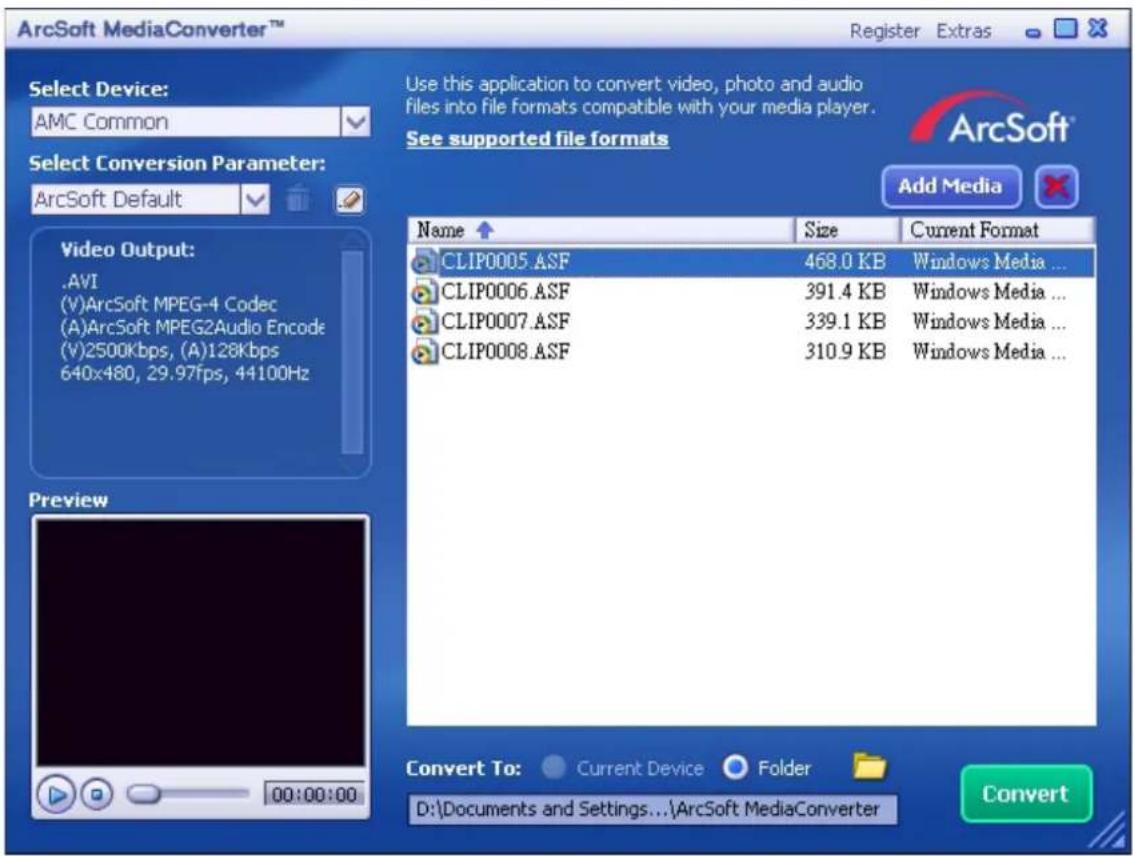Click the 339.1 KB size cell
The image size is (1134, 856).
click(x=844, y=322)
